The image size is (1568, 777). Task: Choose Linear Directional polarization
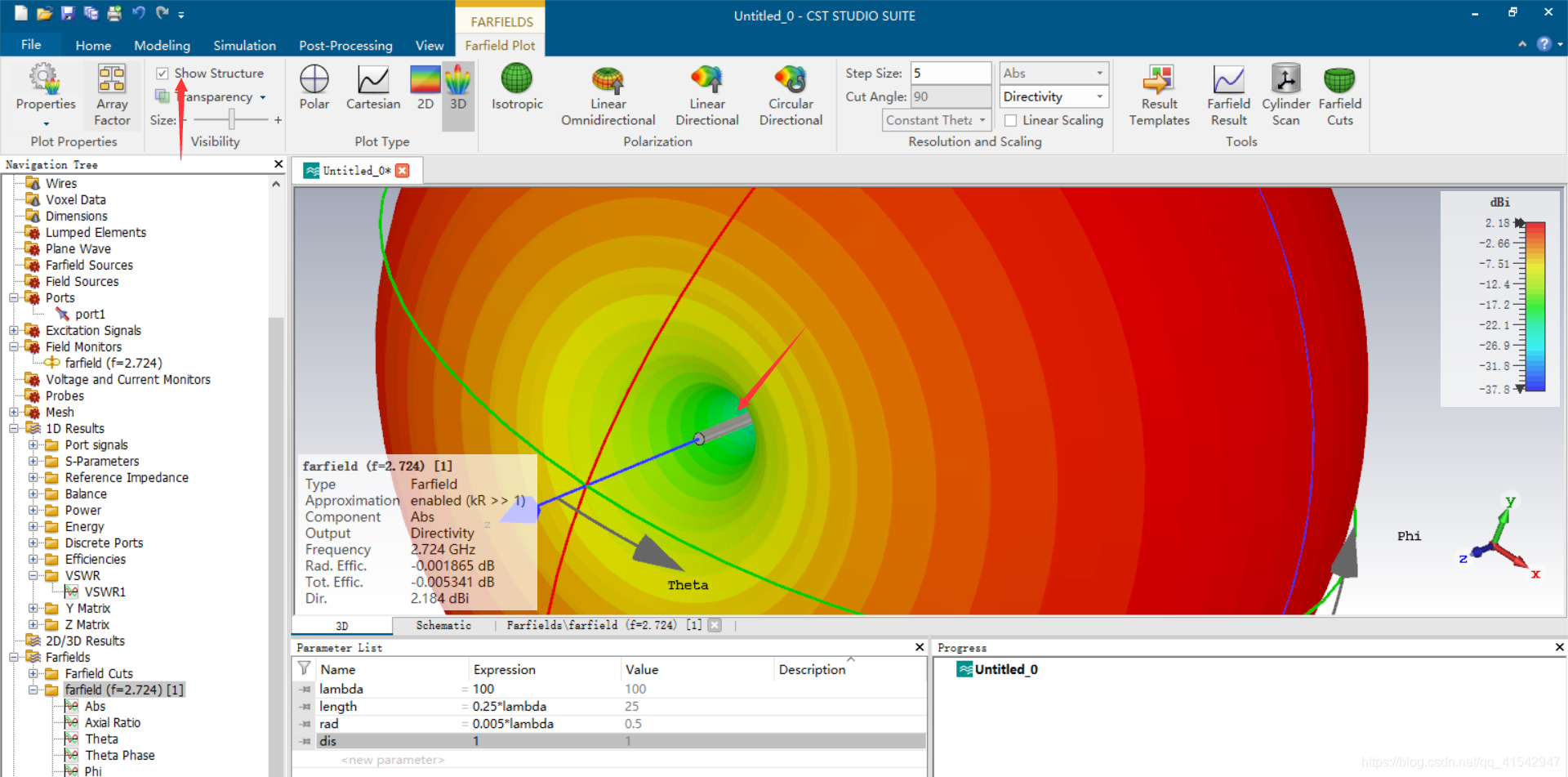tap(707, 95)
